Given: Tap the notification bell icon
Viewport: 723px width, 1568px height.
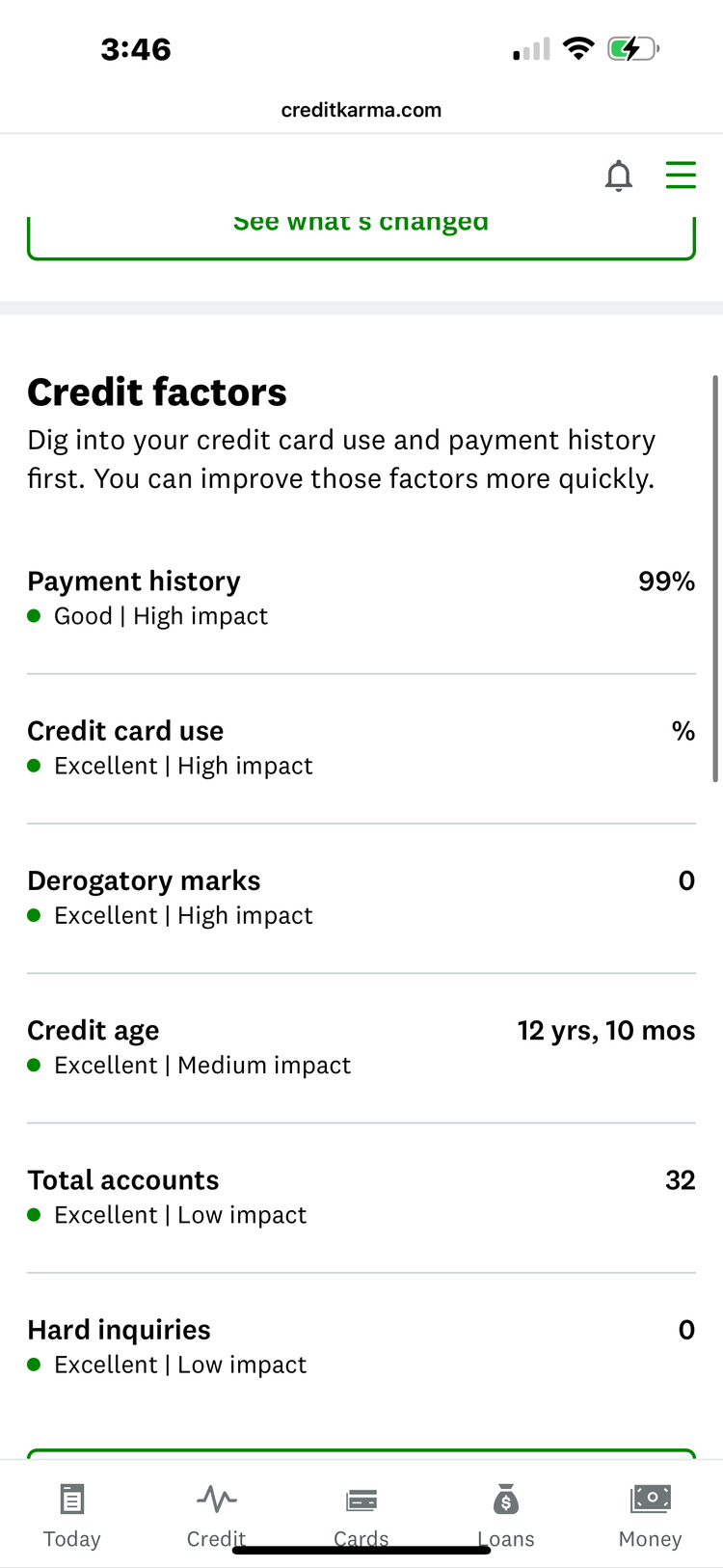Looking at the screenshot, I should point(619,176).
